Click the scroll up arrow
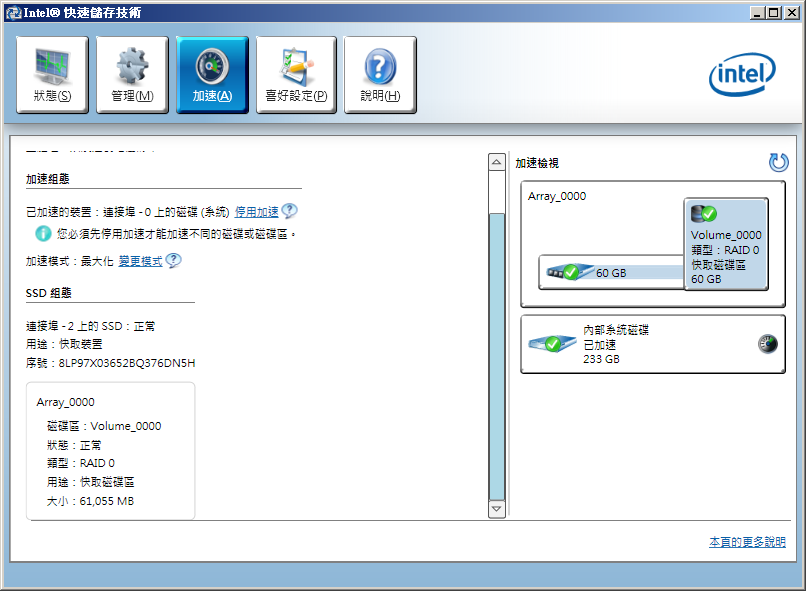The image size is (806, 591). (x=497, y=162)
